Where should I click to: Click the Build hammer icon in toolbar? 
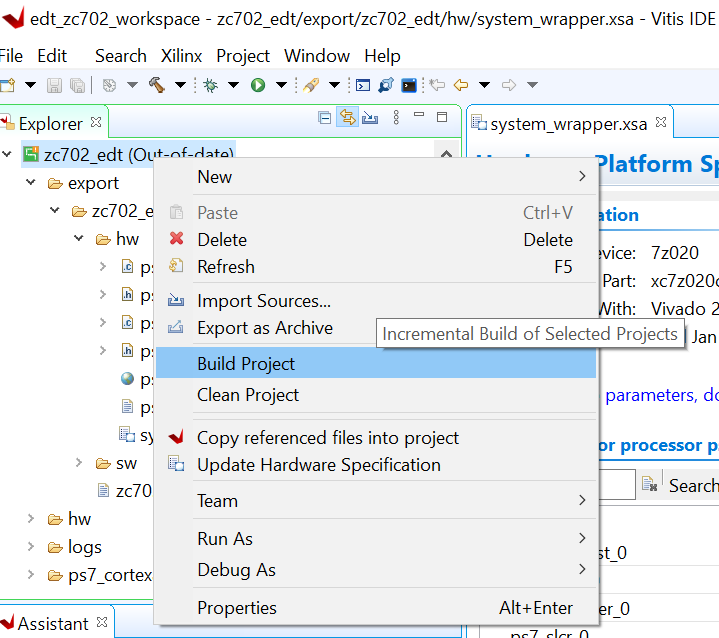[x=157, y=85]
